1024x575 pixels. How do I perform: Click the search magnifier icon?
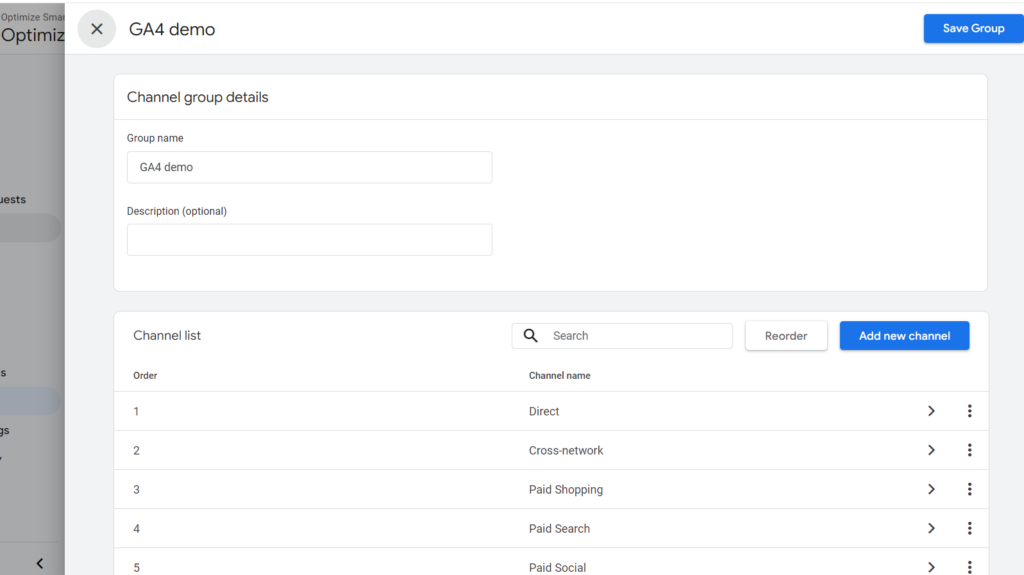[x=530, y=336]
